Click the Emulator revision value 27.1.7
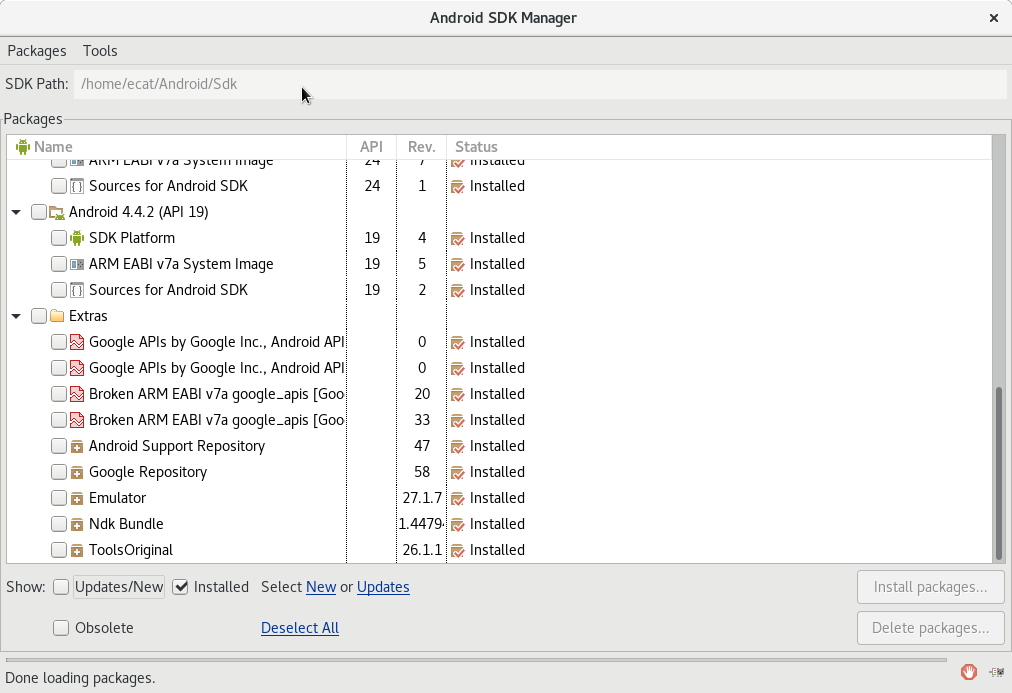Image resolution: width=1012 pixels, height=693 pixels. coord(422,498)
